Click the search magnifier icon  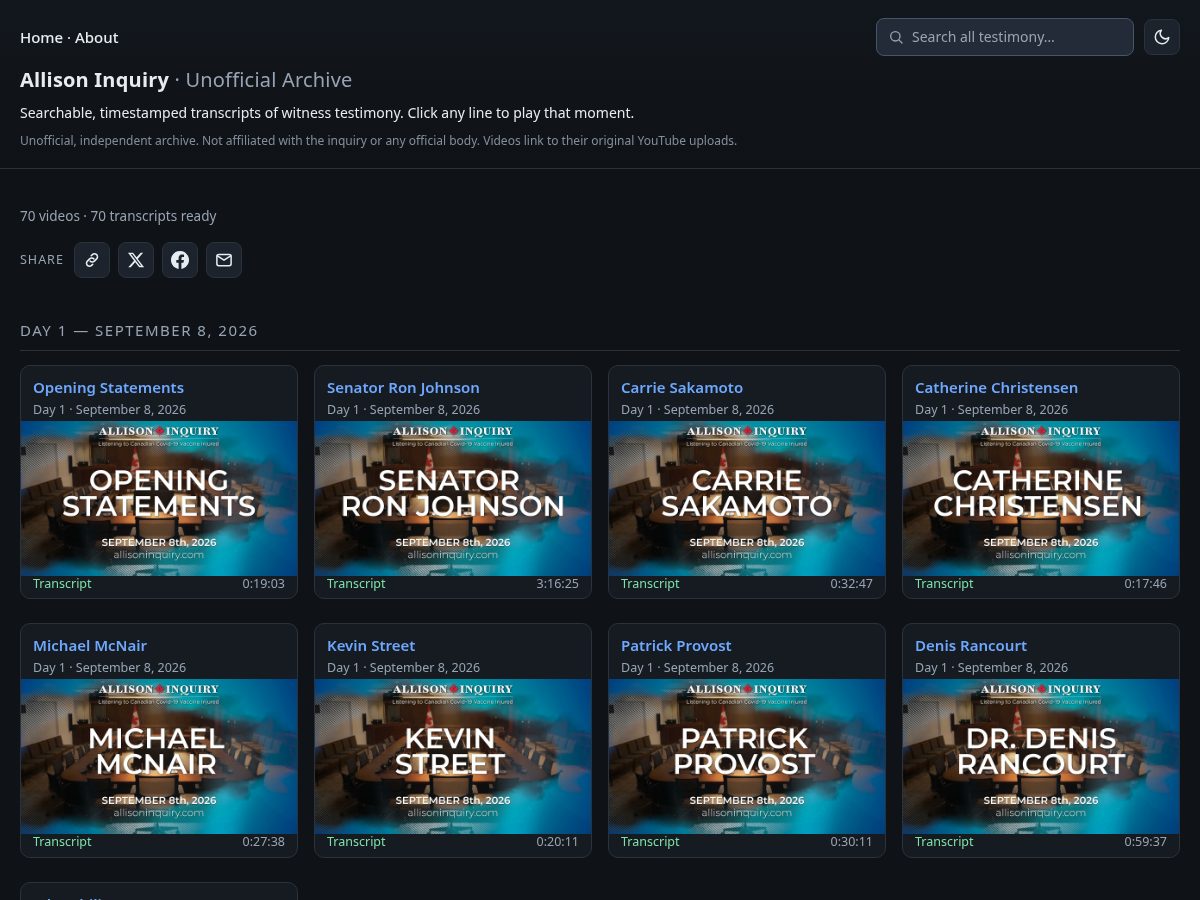896,37
